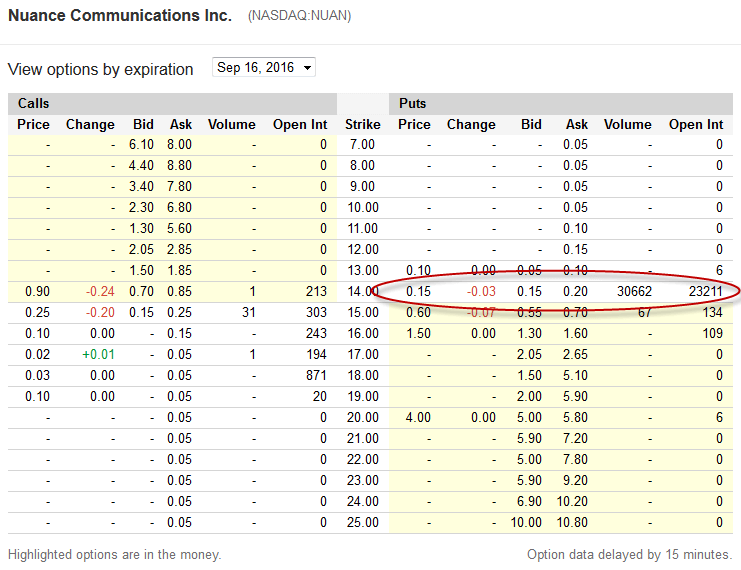Click the puts open interest 23211

706,291
